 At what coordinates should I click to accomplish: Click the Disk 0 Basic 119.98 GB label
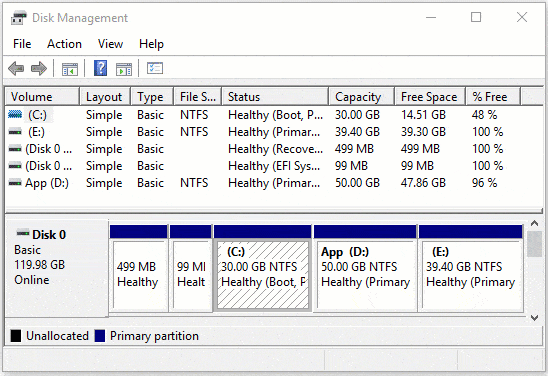tap(56, 268)
